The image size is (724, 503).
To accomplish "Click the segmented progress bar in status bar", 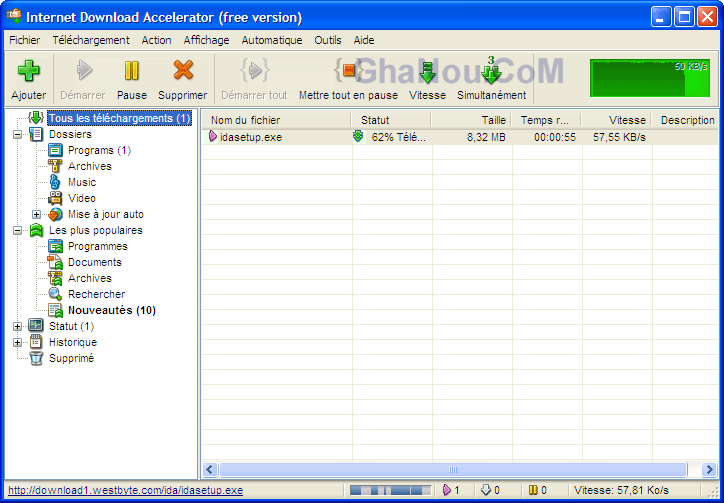I will click(391, 490).
